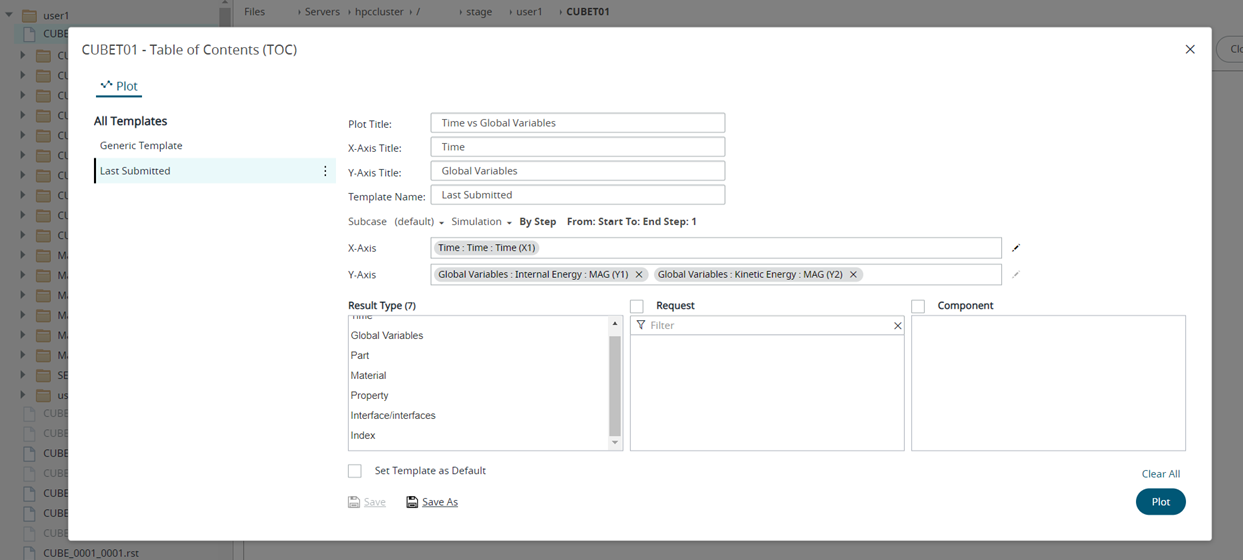
Task: Click the filter funnel icon in Request
Action: [x=641, y=325]
